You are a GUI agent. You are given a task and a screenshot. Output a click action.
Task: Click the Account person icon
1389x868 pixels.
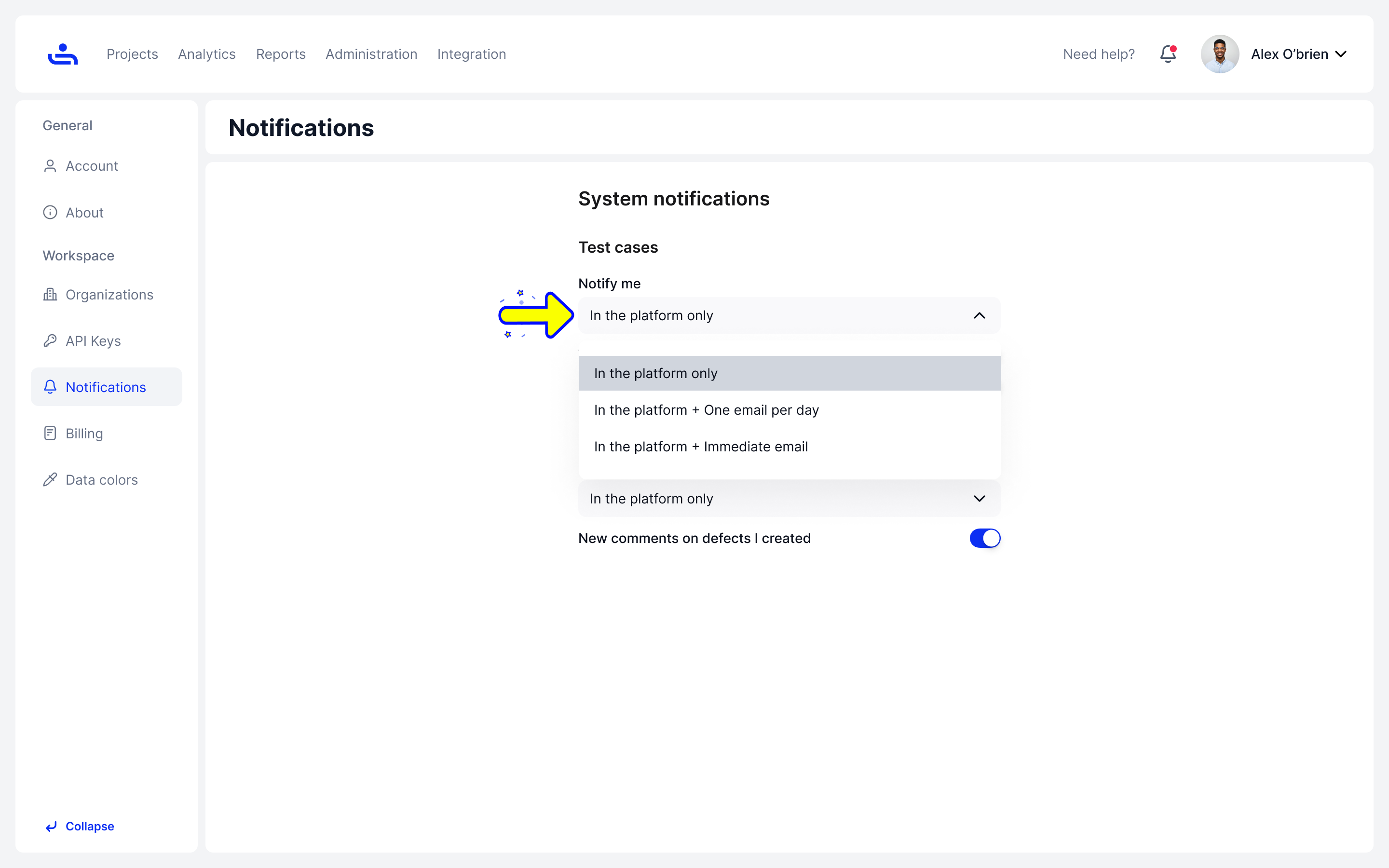pos(50,166)
